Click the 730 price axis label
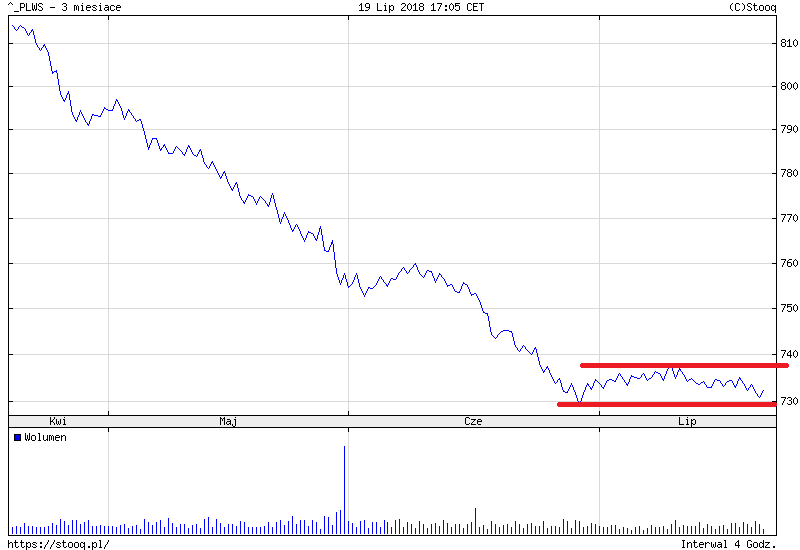The image size is (800, 550). [789, 402]
